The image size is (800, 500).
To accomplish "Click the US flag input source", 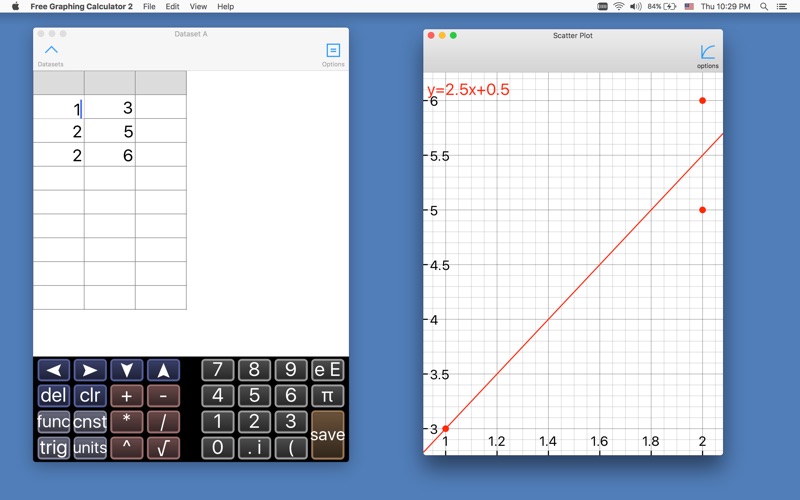I will click(689, 7).
